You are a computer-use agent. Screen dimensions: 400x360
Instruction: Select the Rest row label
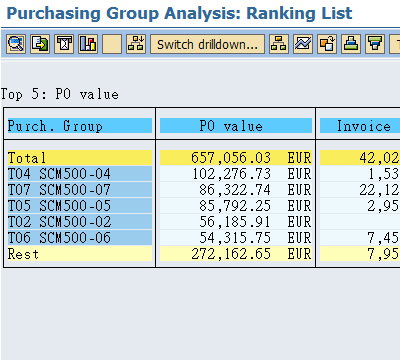[80, 254]
